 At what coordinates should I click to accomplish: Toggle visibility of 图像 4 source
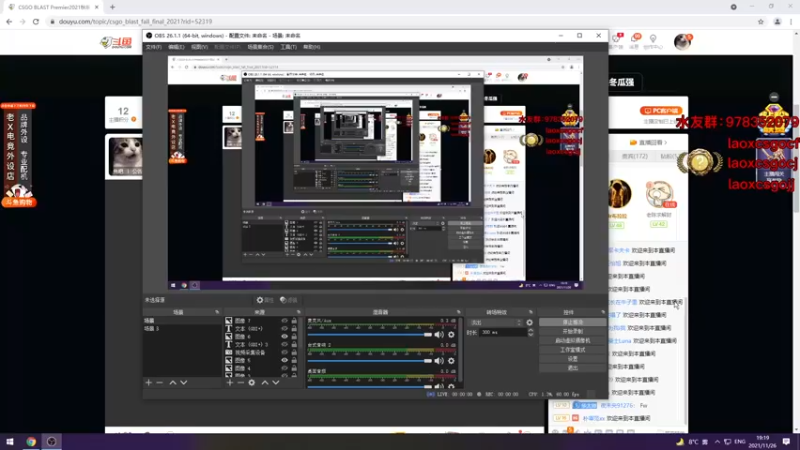pos(284,368)
